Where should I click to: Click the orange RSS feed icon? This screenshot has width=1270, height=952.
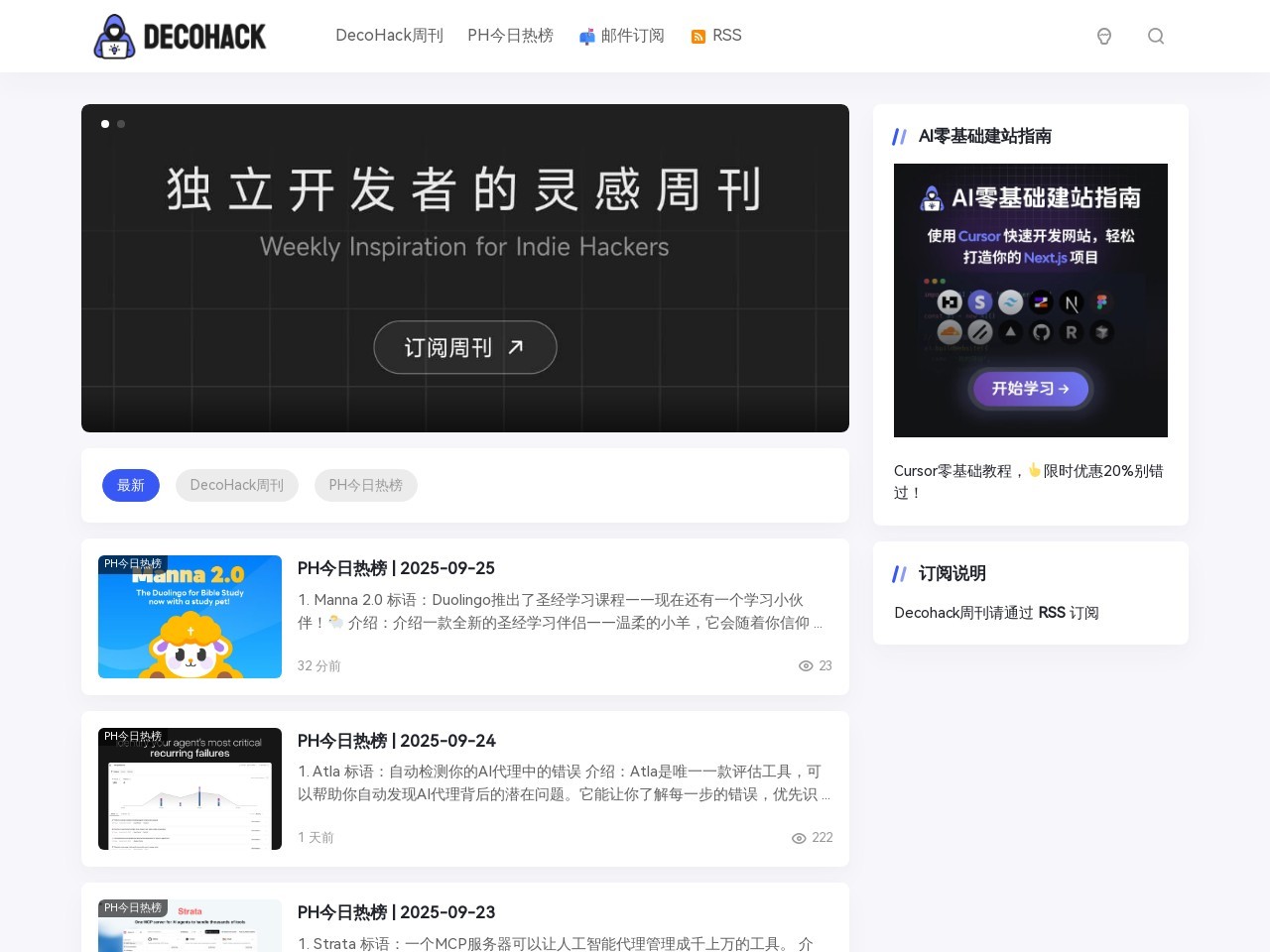[698, 37]
